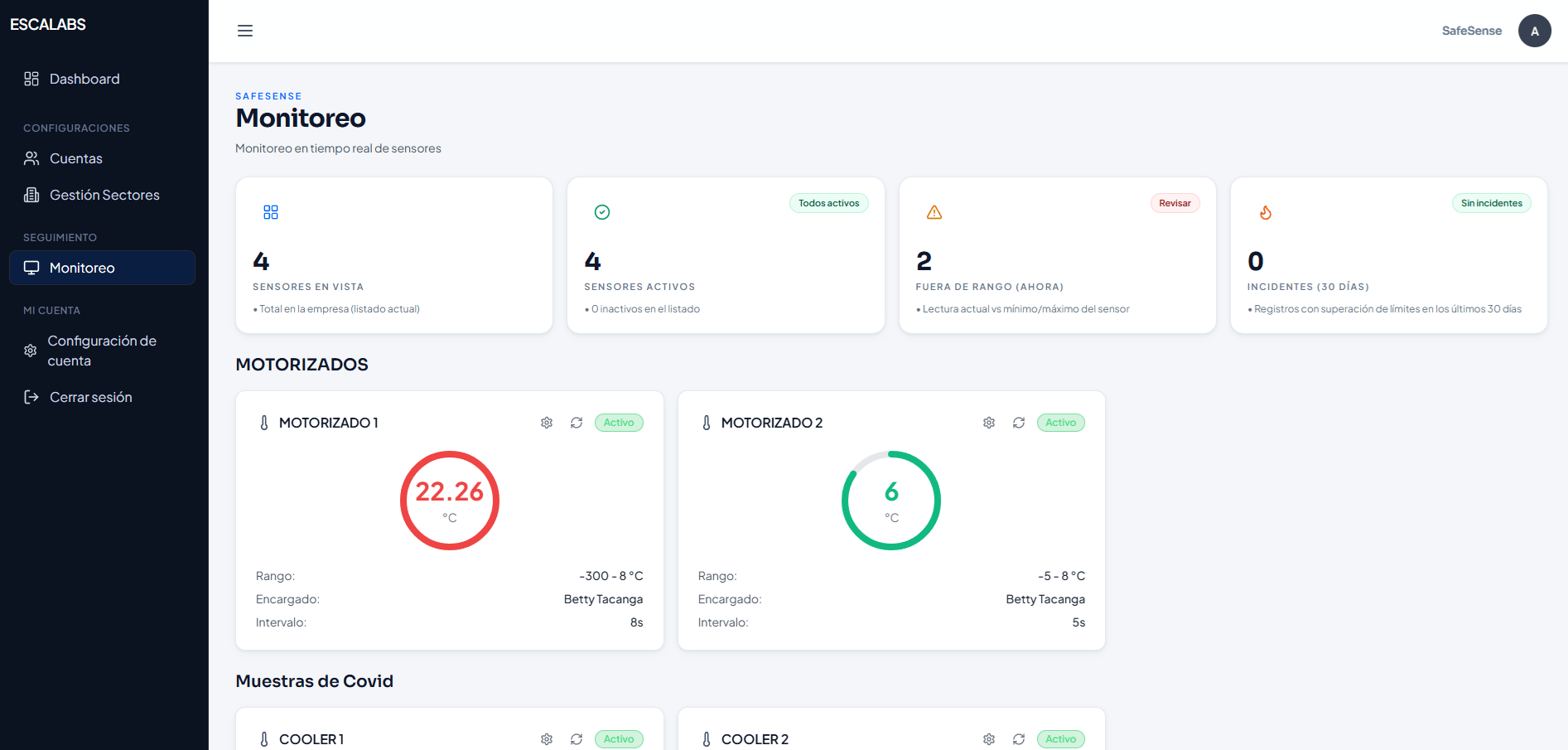Click thermometer icon beside MOTORIZADO 1

[x=264, y=423]
